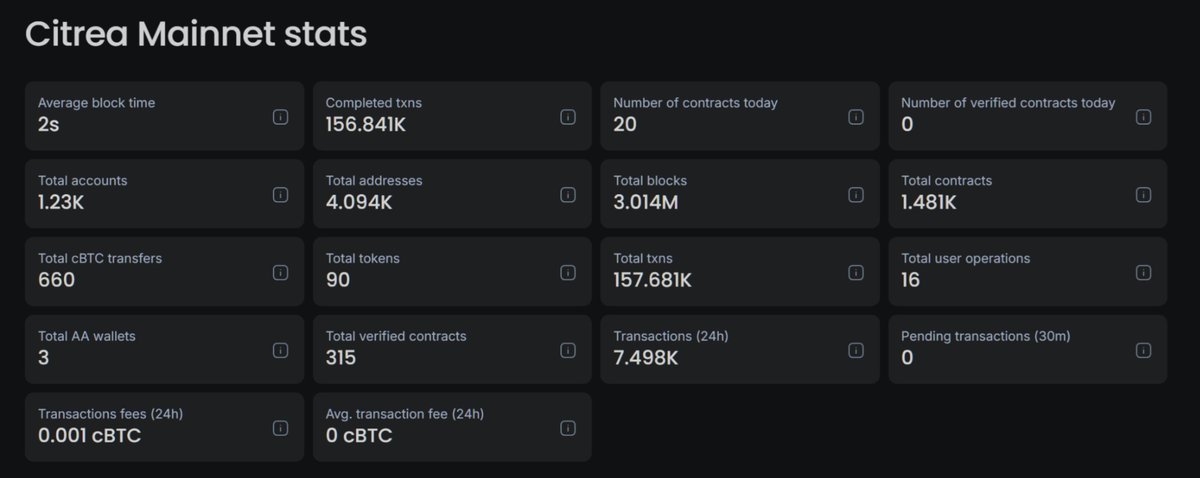Viewport: 1200px width, 478px height.
Task: Select the Citrea Mainnet stats heading
Action: click(x=196, y=35)
